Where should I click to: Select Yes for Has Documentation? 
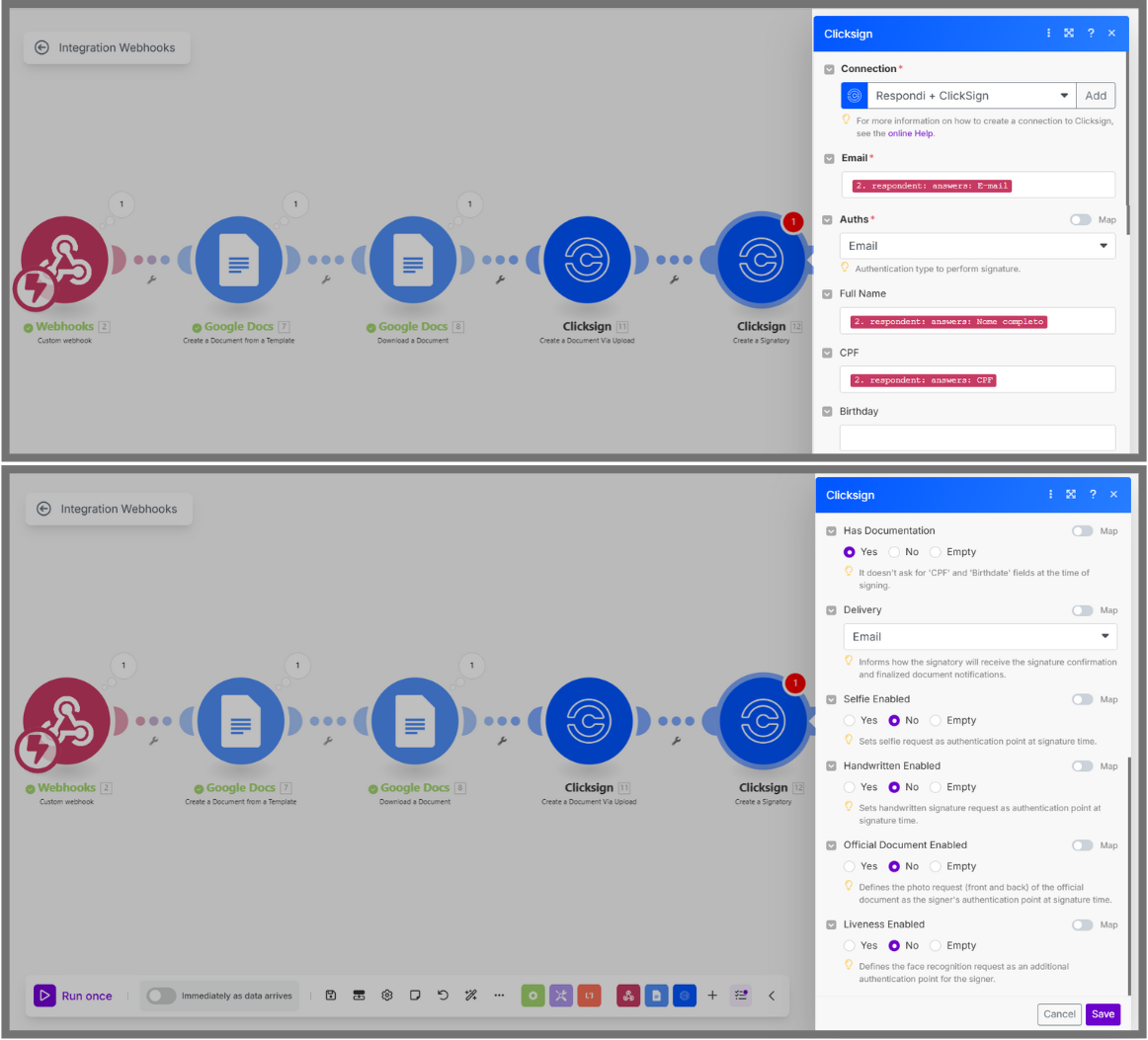coord(850,552)
